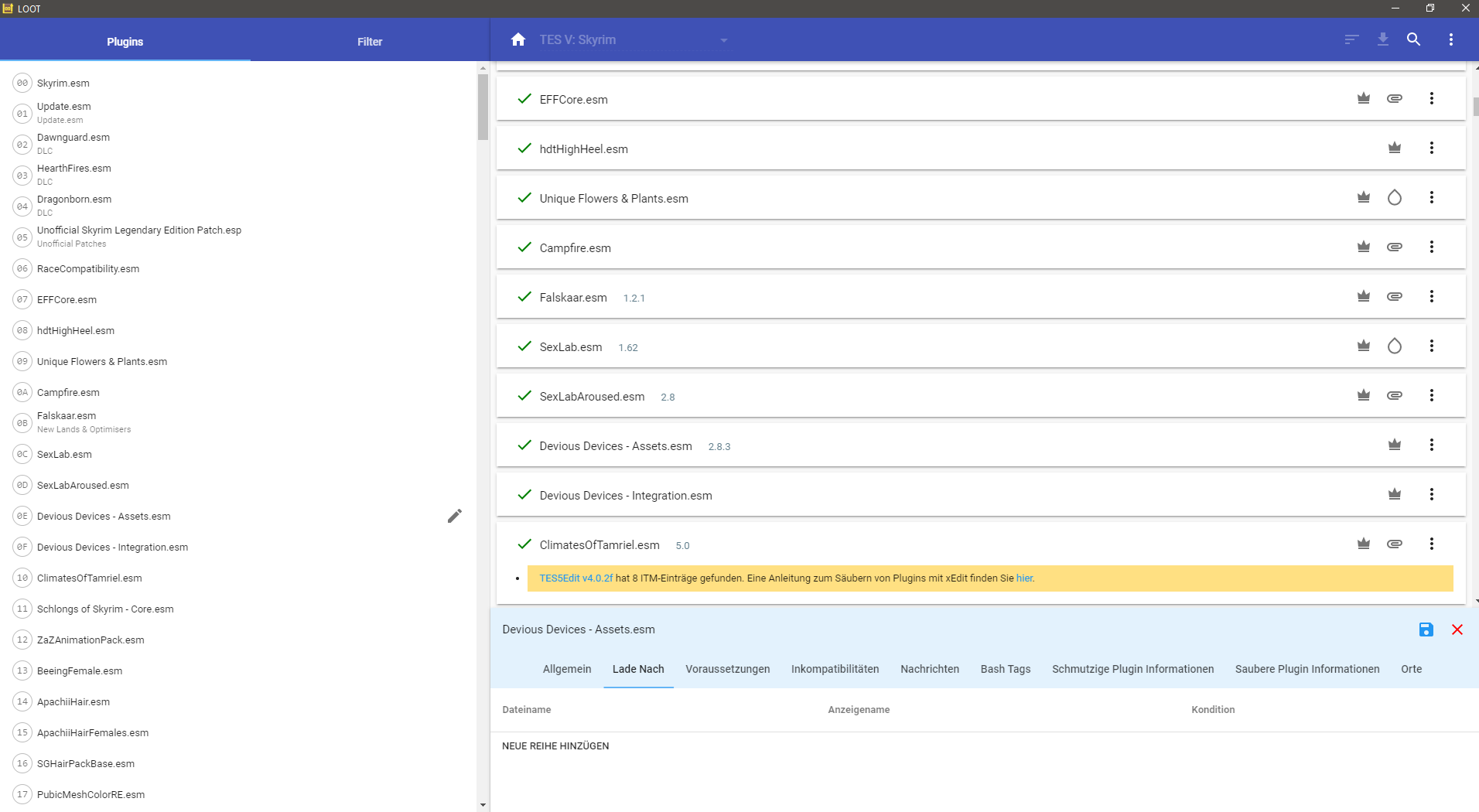Click the master file crown on EFFCore.esm card

1364,98
